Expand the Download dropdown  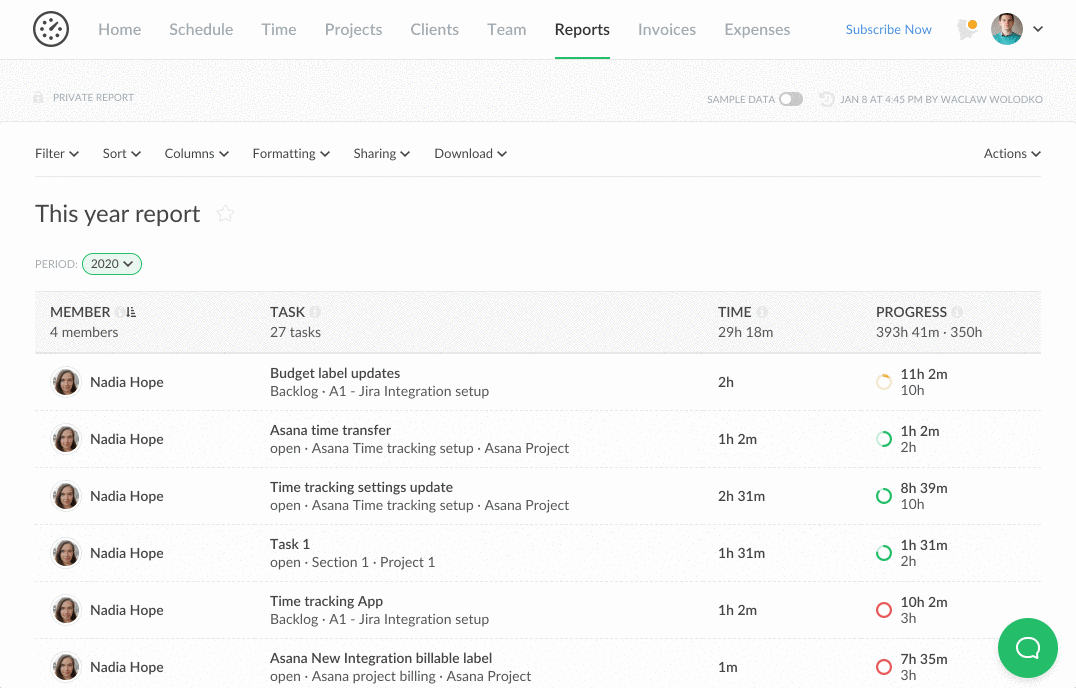coord(470,154)
